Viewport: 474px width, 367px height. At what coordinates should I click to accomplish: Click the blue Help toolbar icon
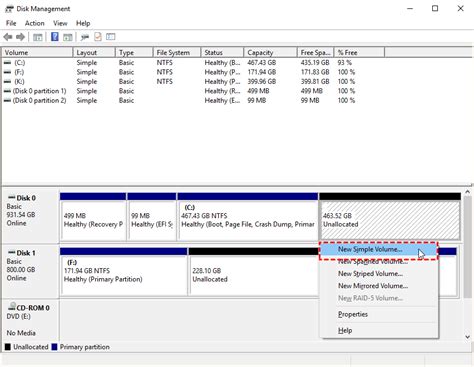click(x=55, y=37)
